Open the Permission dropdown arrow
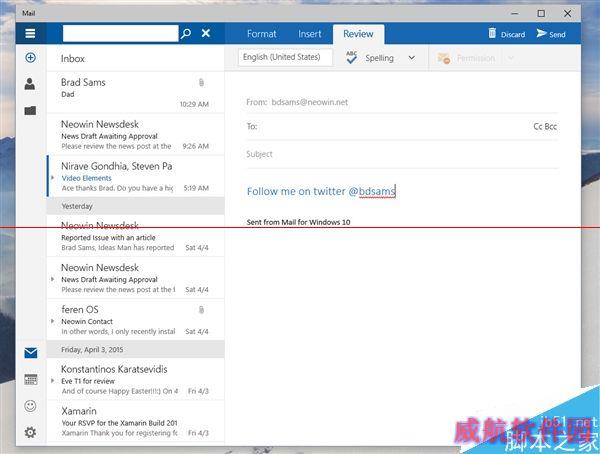 click(510, 58)
